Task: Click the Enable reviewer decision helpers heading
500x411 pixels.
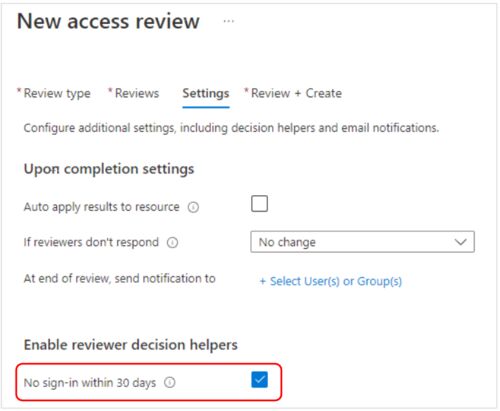Action: tap(131, 344)
